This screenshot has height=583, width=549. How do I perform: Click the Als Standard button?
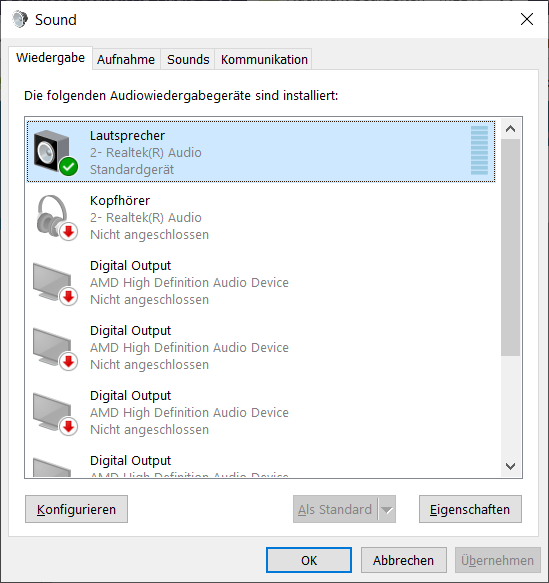(335, 509)
